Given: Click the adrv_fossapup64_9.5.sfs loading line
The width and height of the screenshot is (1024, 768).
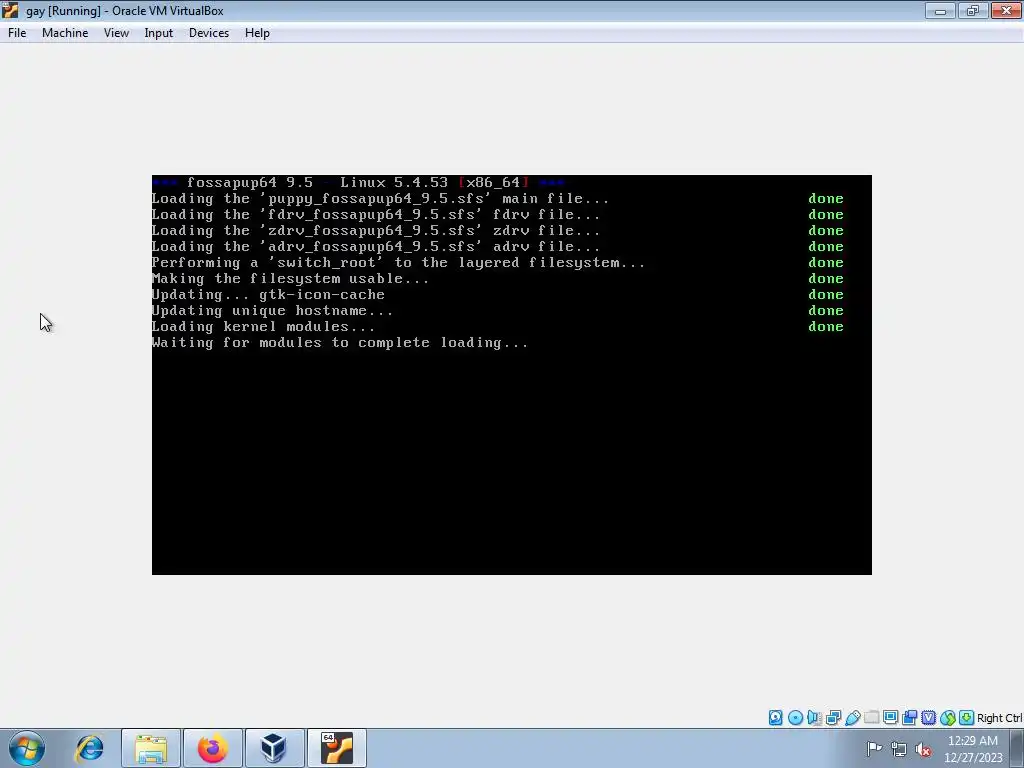Looking at the screenshot, I should (376, 247).
